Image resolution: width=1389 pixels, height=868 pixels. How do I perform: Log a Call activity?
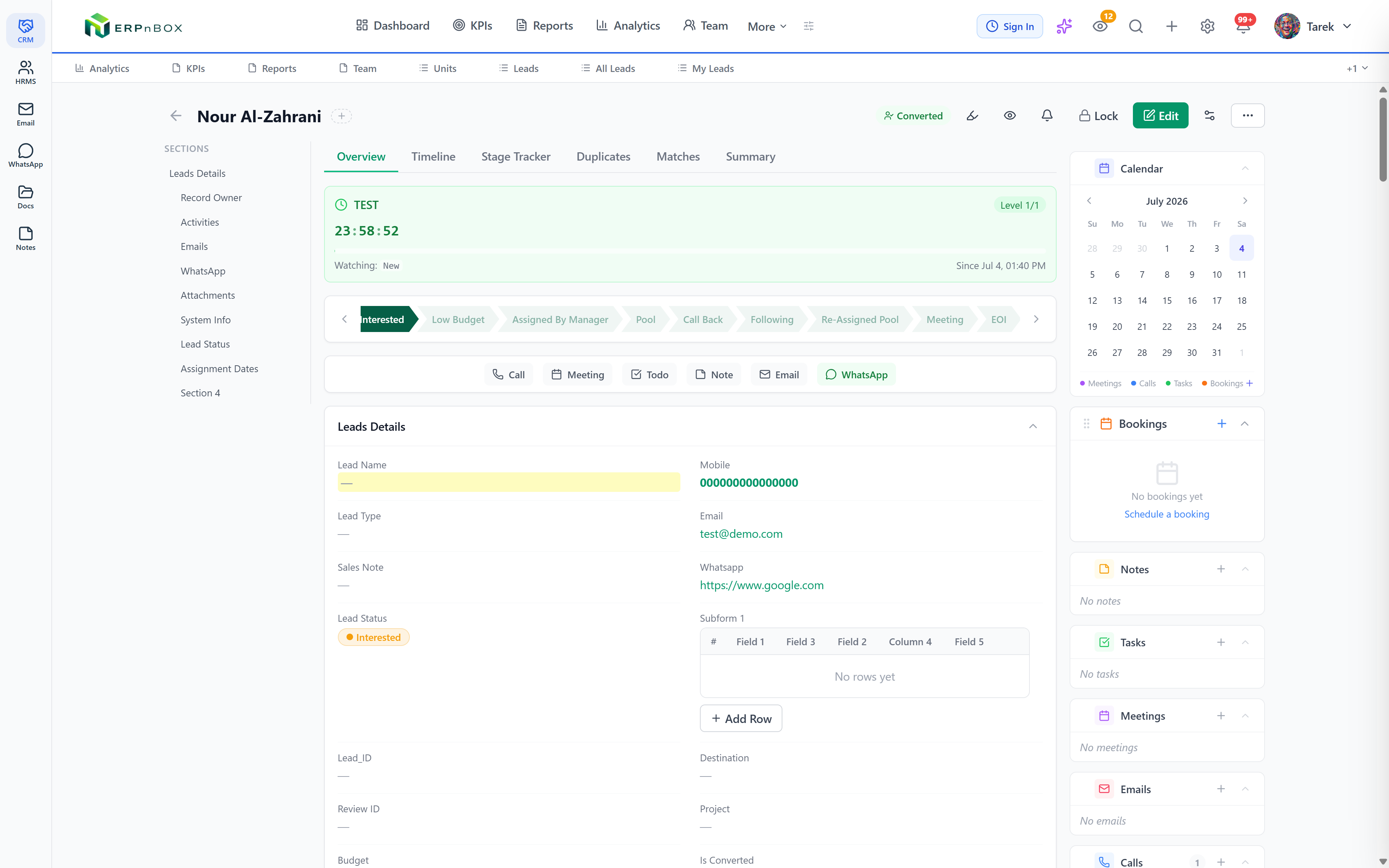tap(509, 375)
